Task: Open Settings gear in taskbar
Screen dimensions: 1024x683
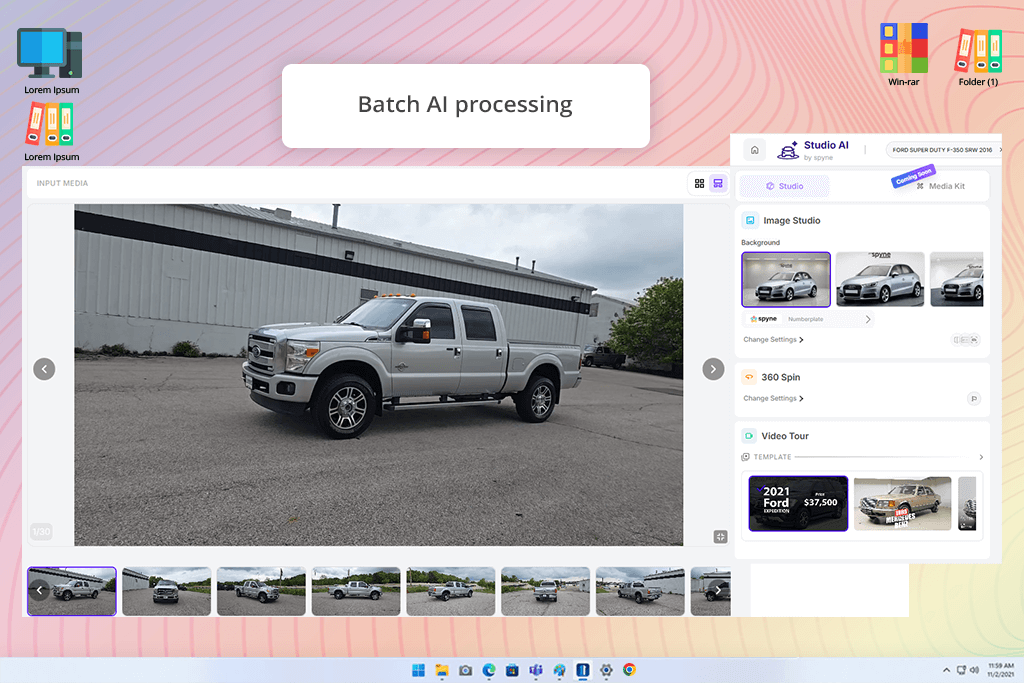Action: coord(606,670)
